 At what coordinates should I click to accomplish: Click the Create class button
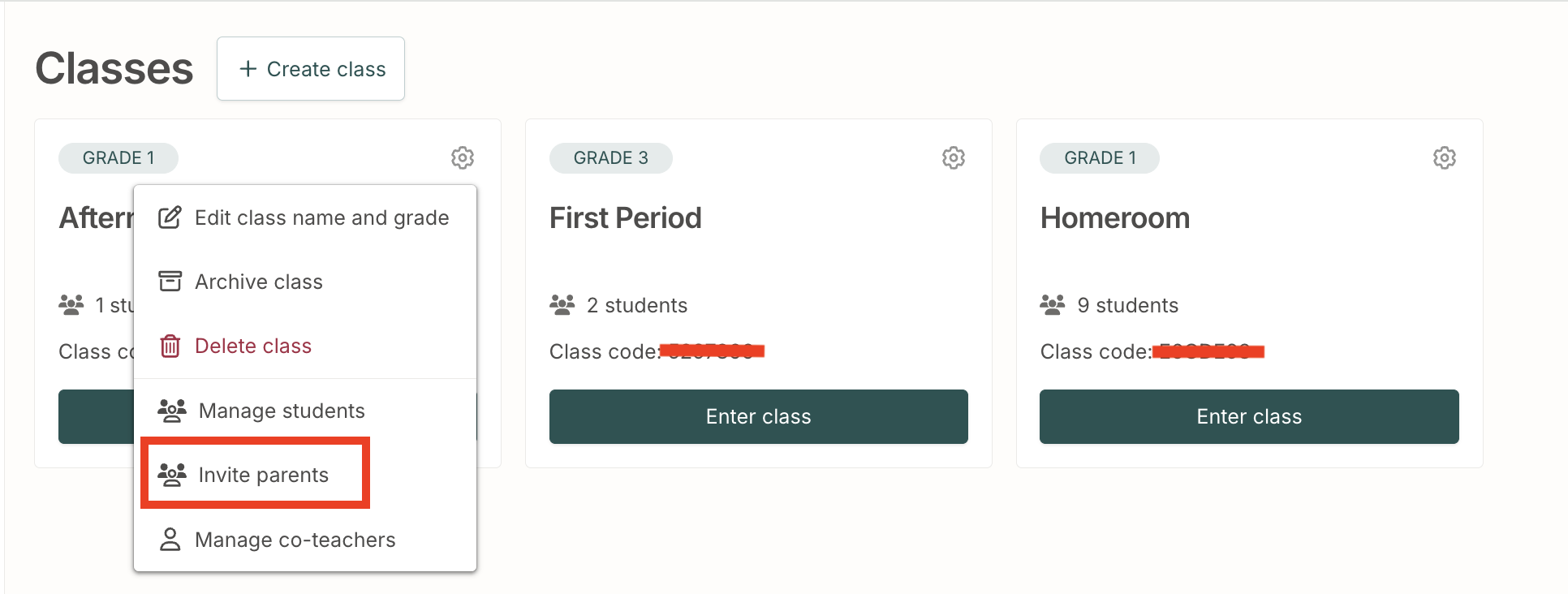click(311, 69)
